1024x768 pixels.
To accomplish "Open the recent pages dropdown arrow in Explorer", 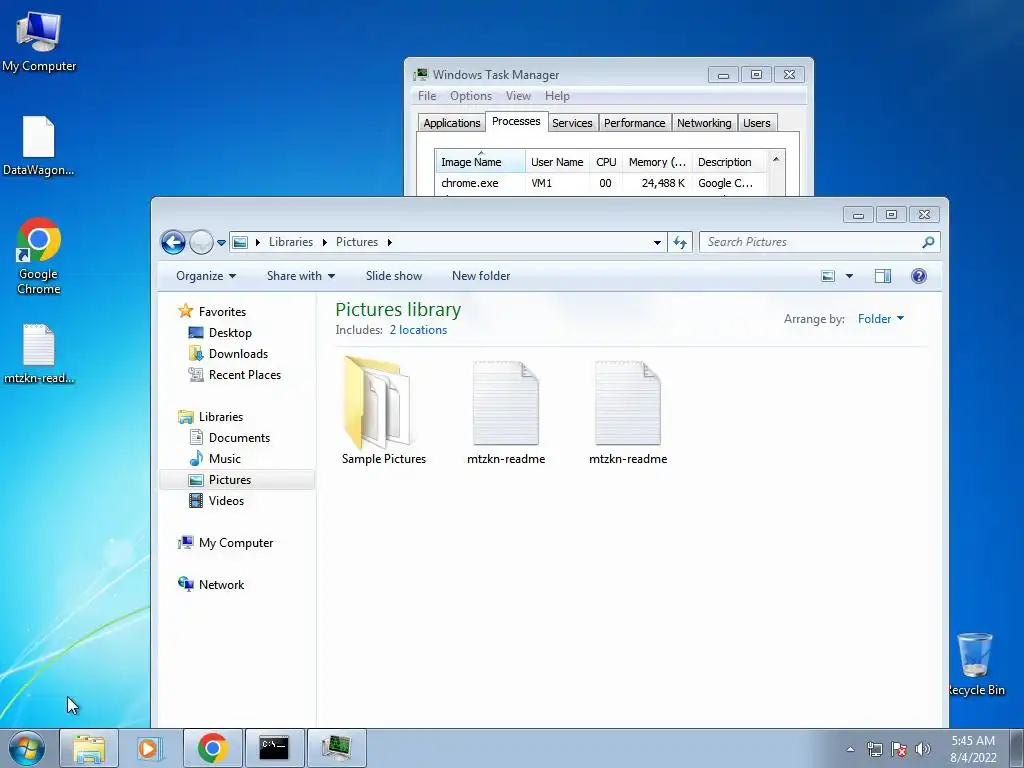I will point(221,242).
